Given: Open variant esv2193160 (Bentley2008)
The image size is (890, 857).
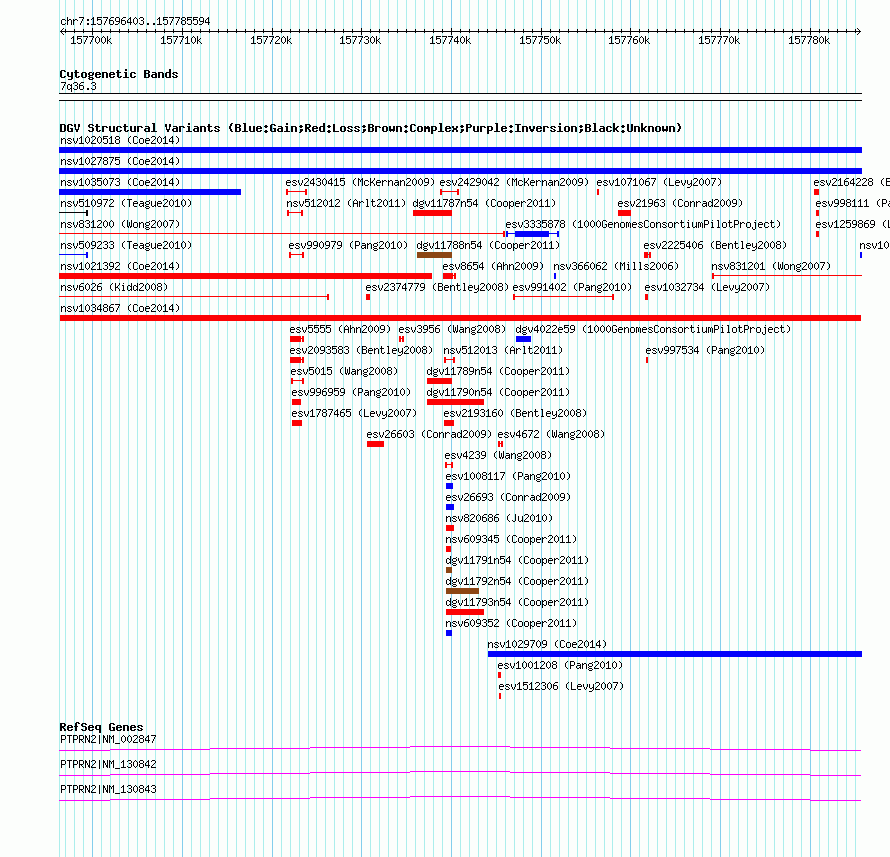Looking at the screenshot, I should pos(515,413).
